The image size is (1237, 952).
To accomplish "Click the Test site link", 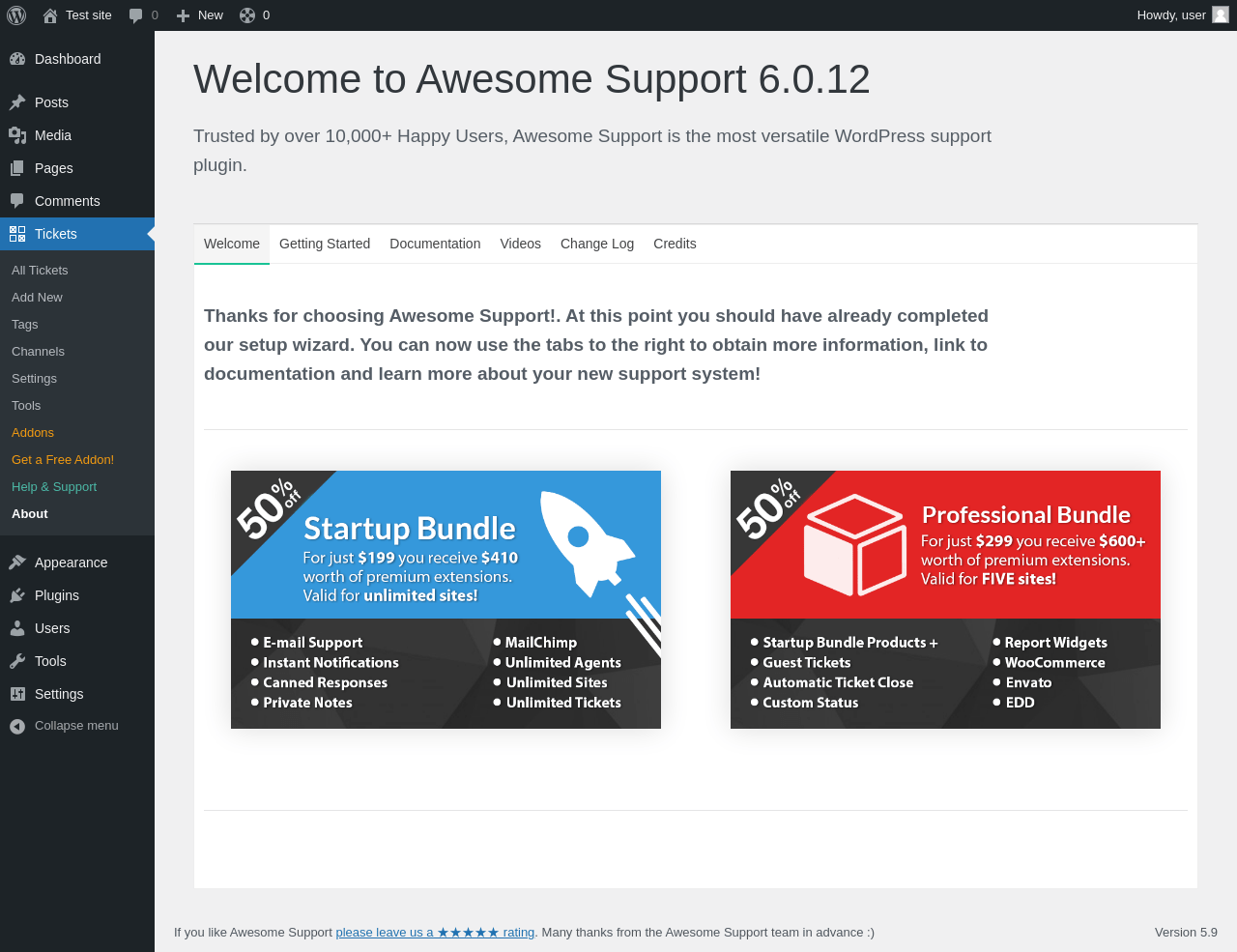I will click(77, 15).
